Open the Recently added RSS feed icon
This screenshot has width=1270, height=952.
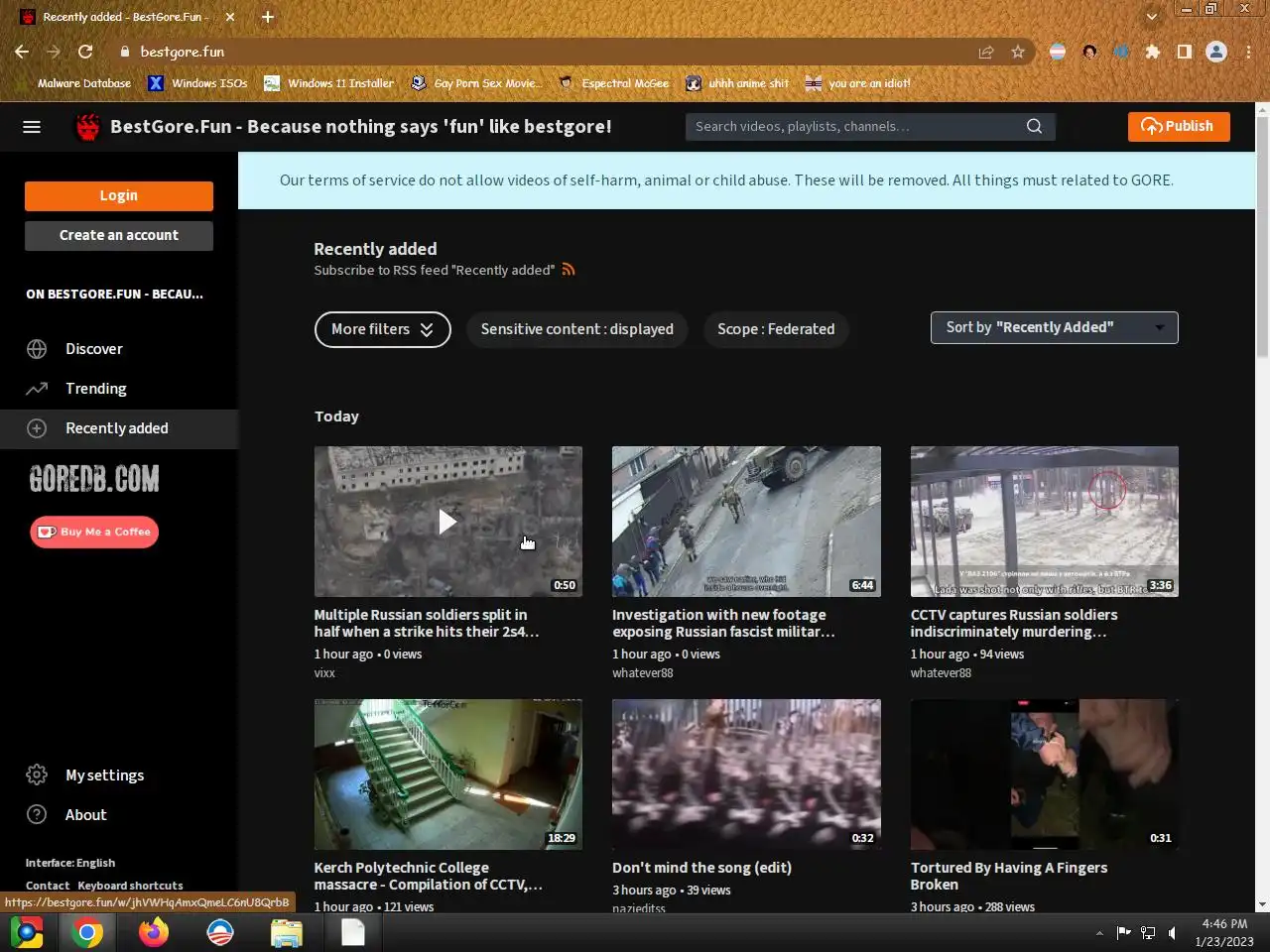(569, 270)
